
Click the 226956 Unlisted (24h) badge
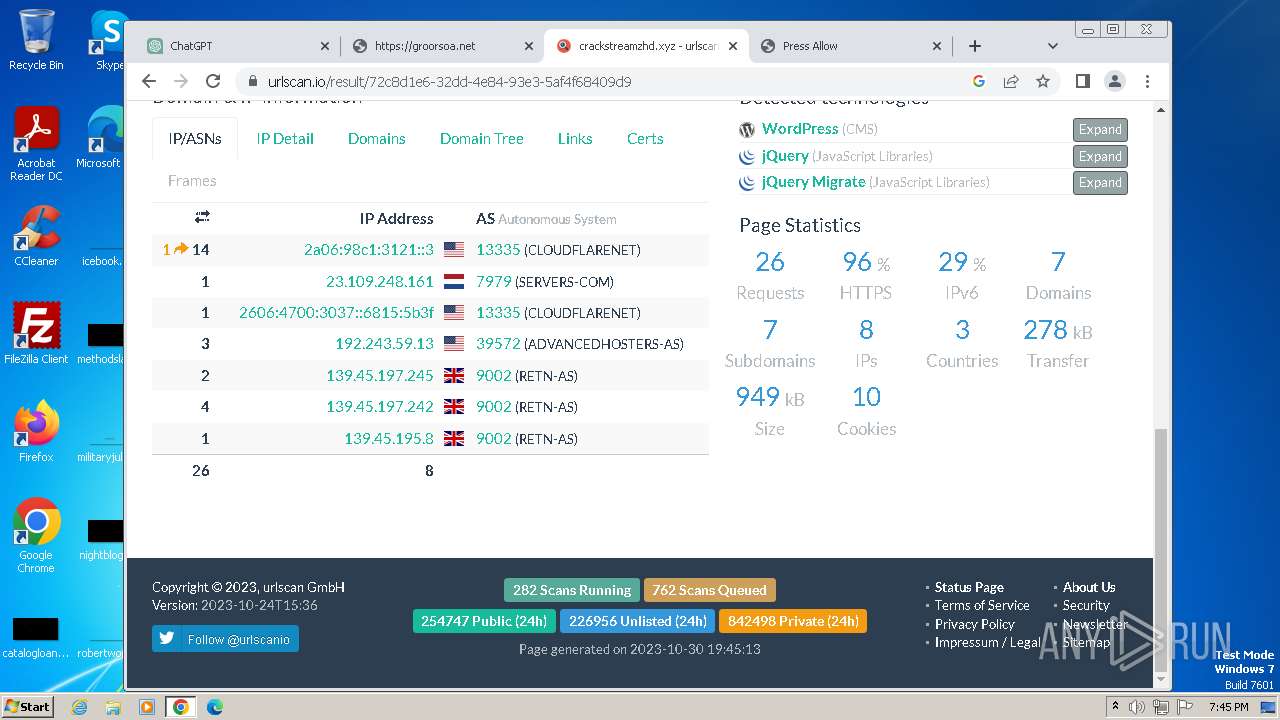click(x=638, y=621)
